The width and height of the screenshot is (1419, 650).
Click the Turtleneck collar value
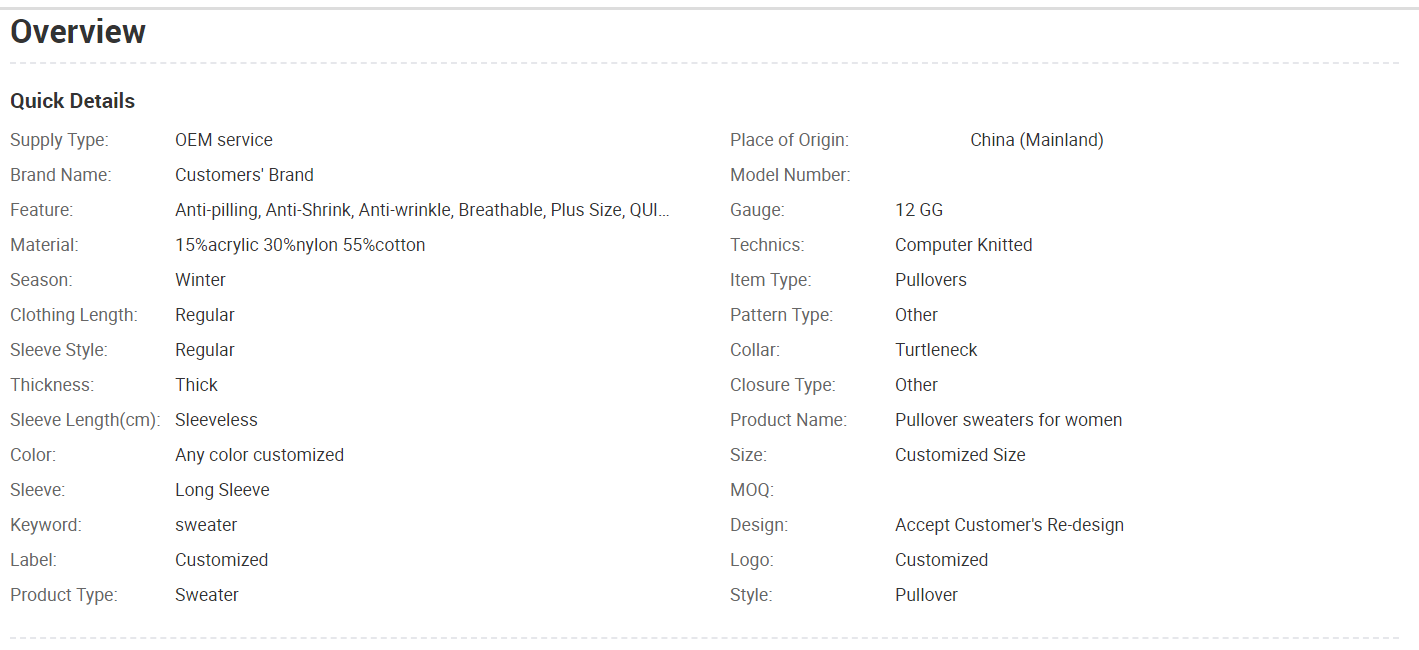click(936, 350)
